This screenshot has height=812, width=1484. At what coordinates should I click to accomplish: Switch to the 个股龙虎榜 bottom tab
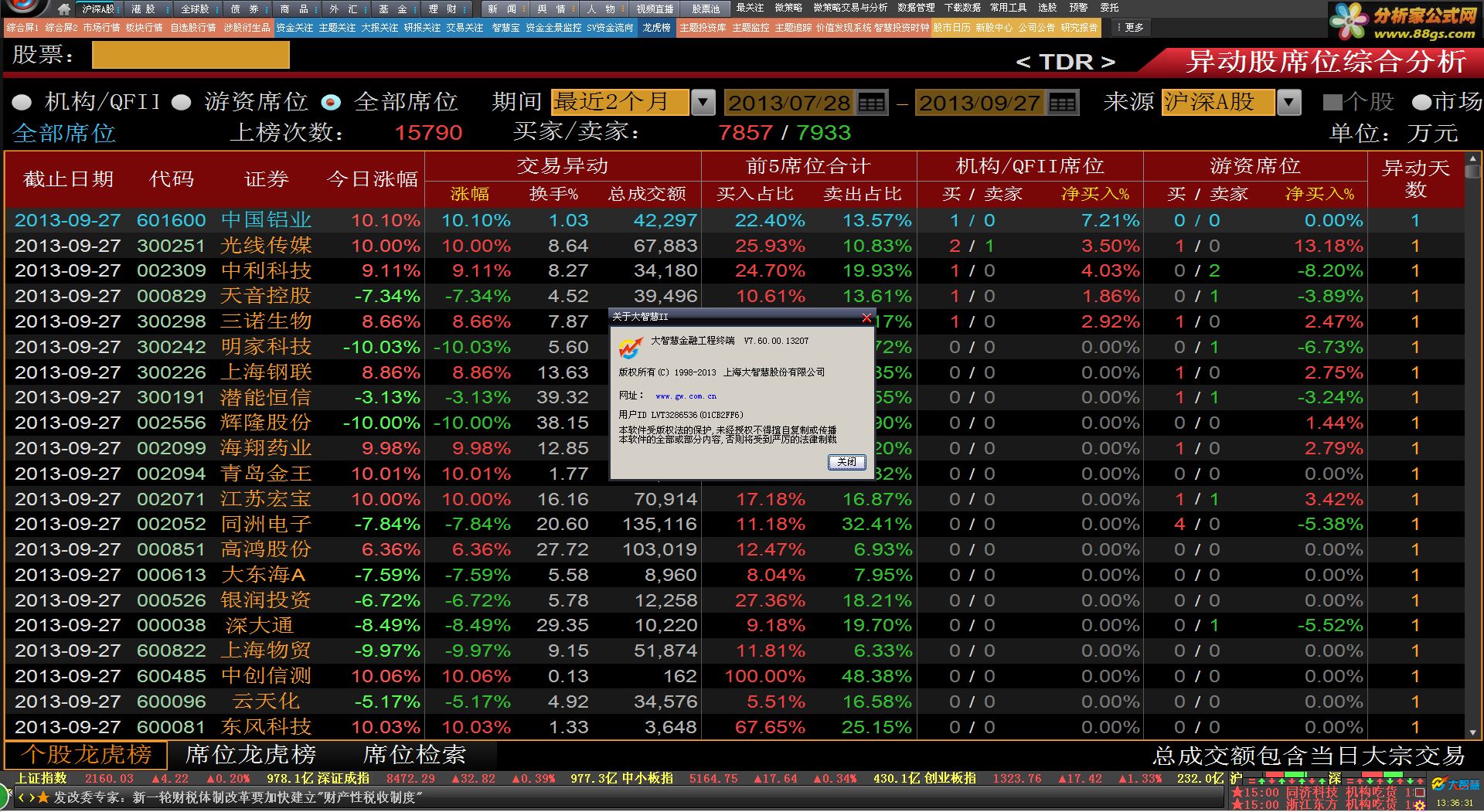point(86,754)
